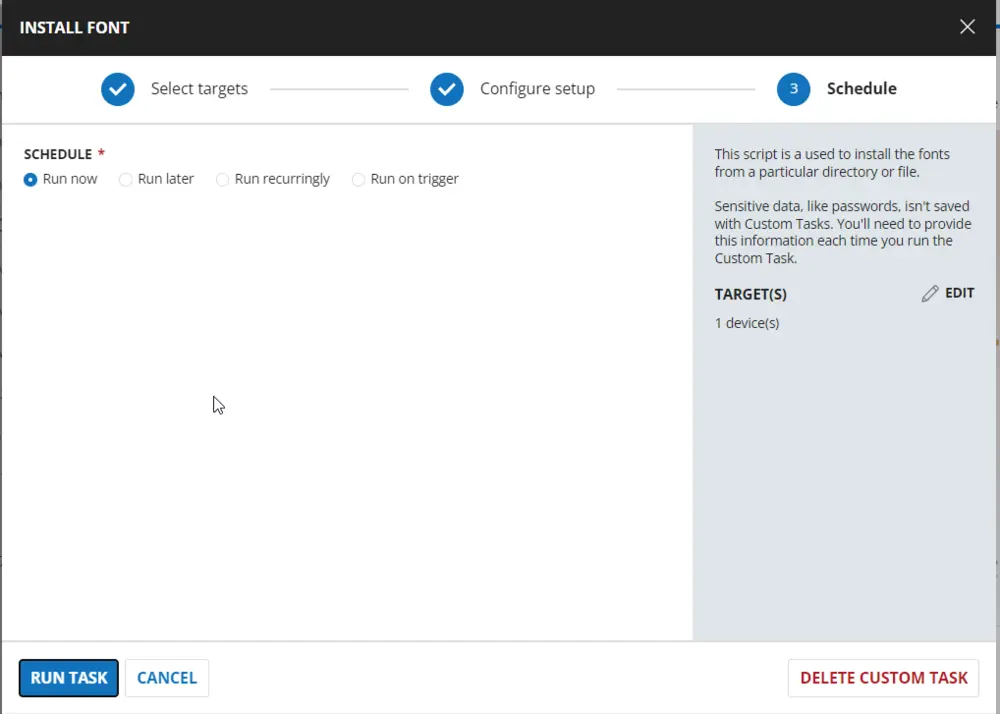
Task: Click EDIT text to change targets
Action: click(x=959, y=293)
